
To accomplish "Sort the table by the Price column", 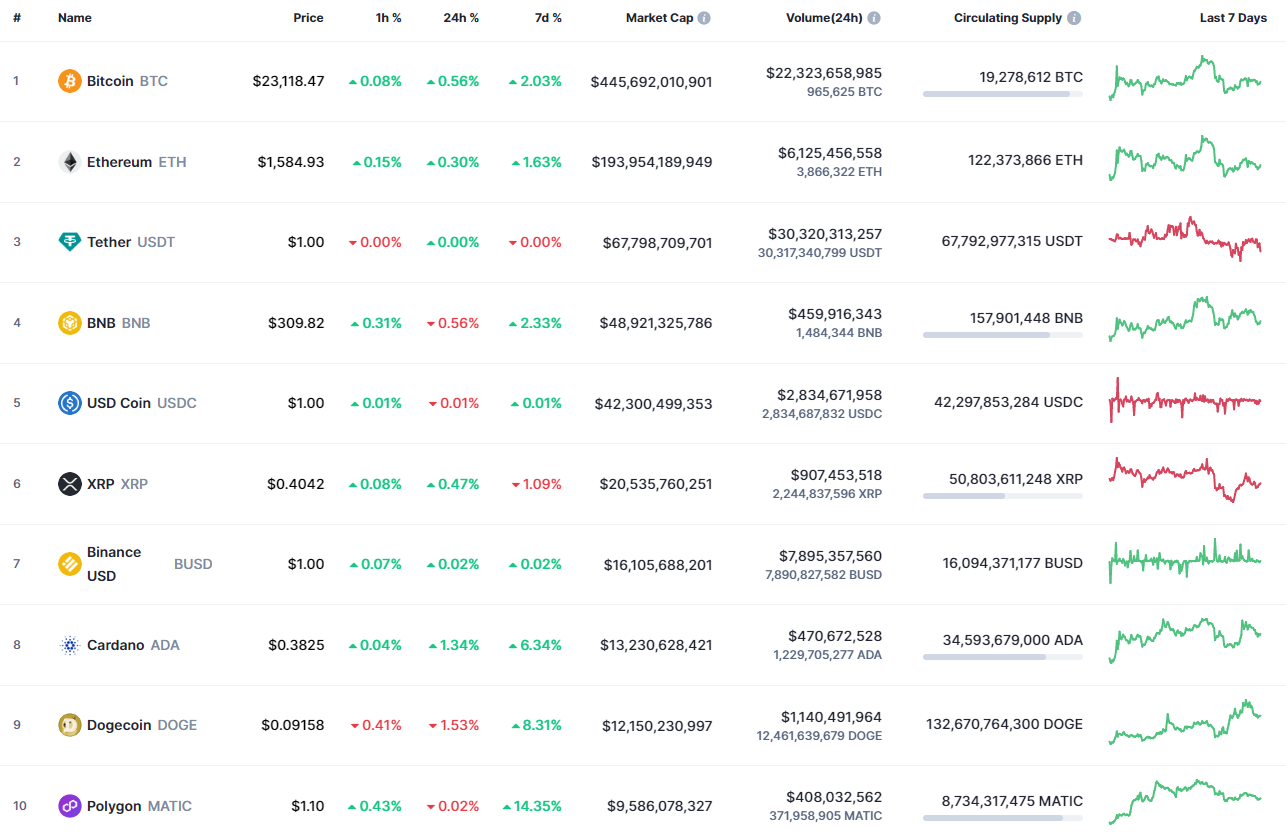I will coord(308,17).
